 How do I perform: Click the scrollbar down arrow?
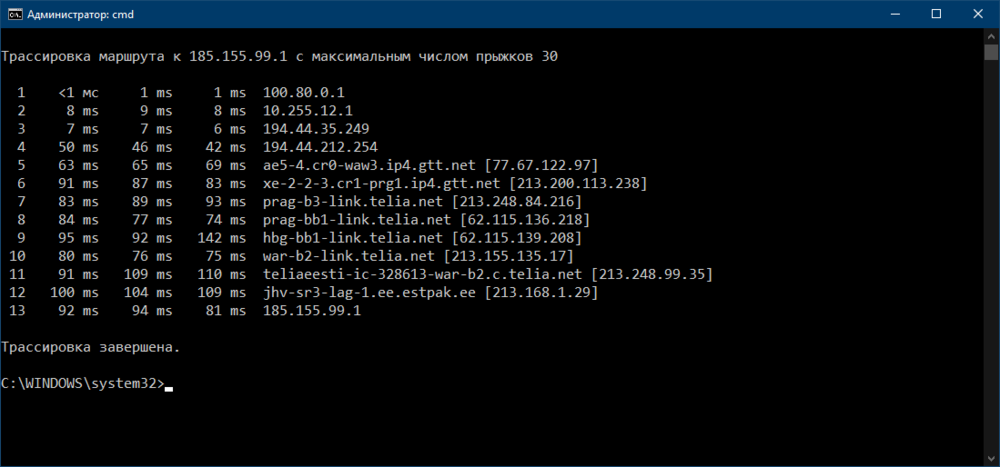(990, 456)
